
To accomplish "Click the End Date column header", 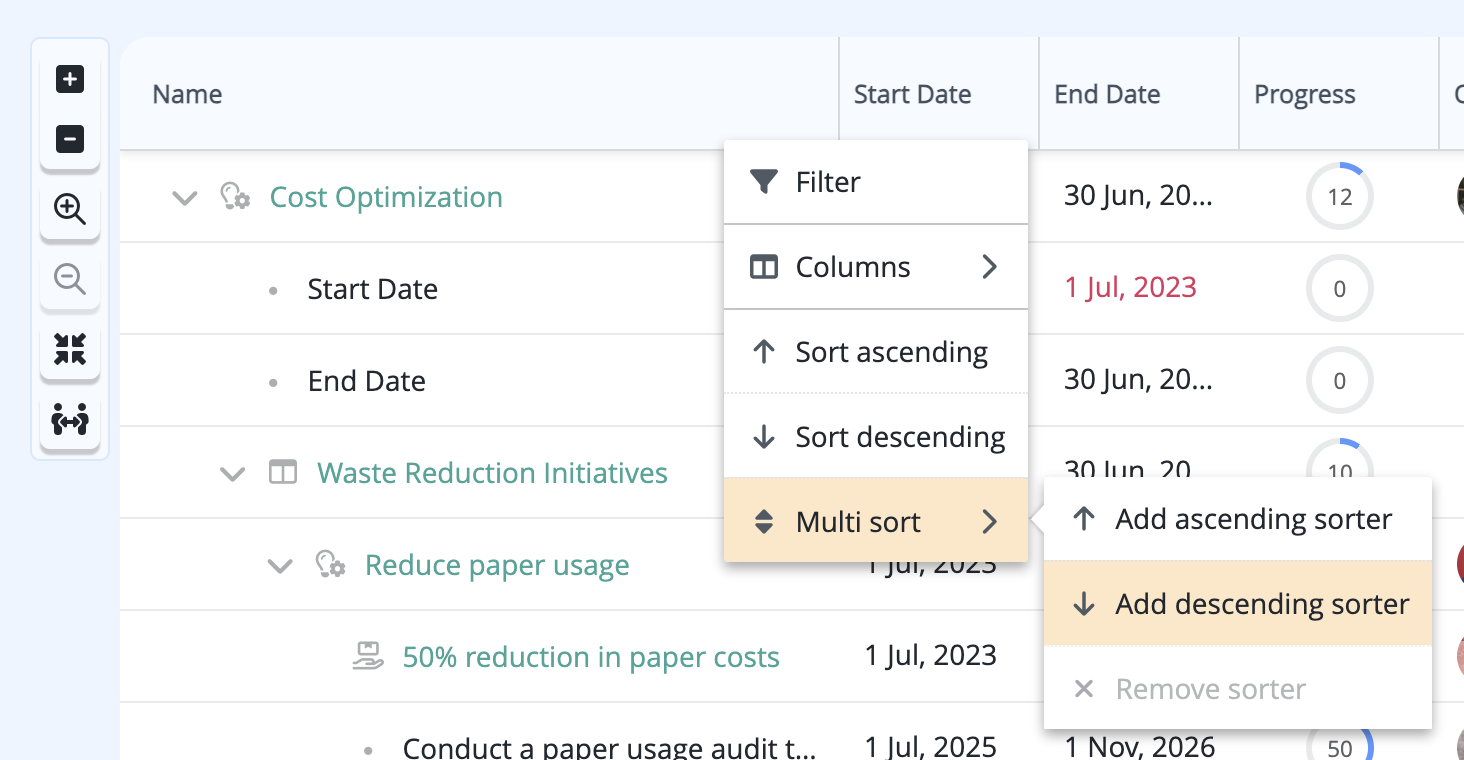I will pyautogui.click(x=1139, y=94).
